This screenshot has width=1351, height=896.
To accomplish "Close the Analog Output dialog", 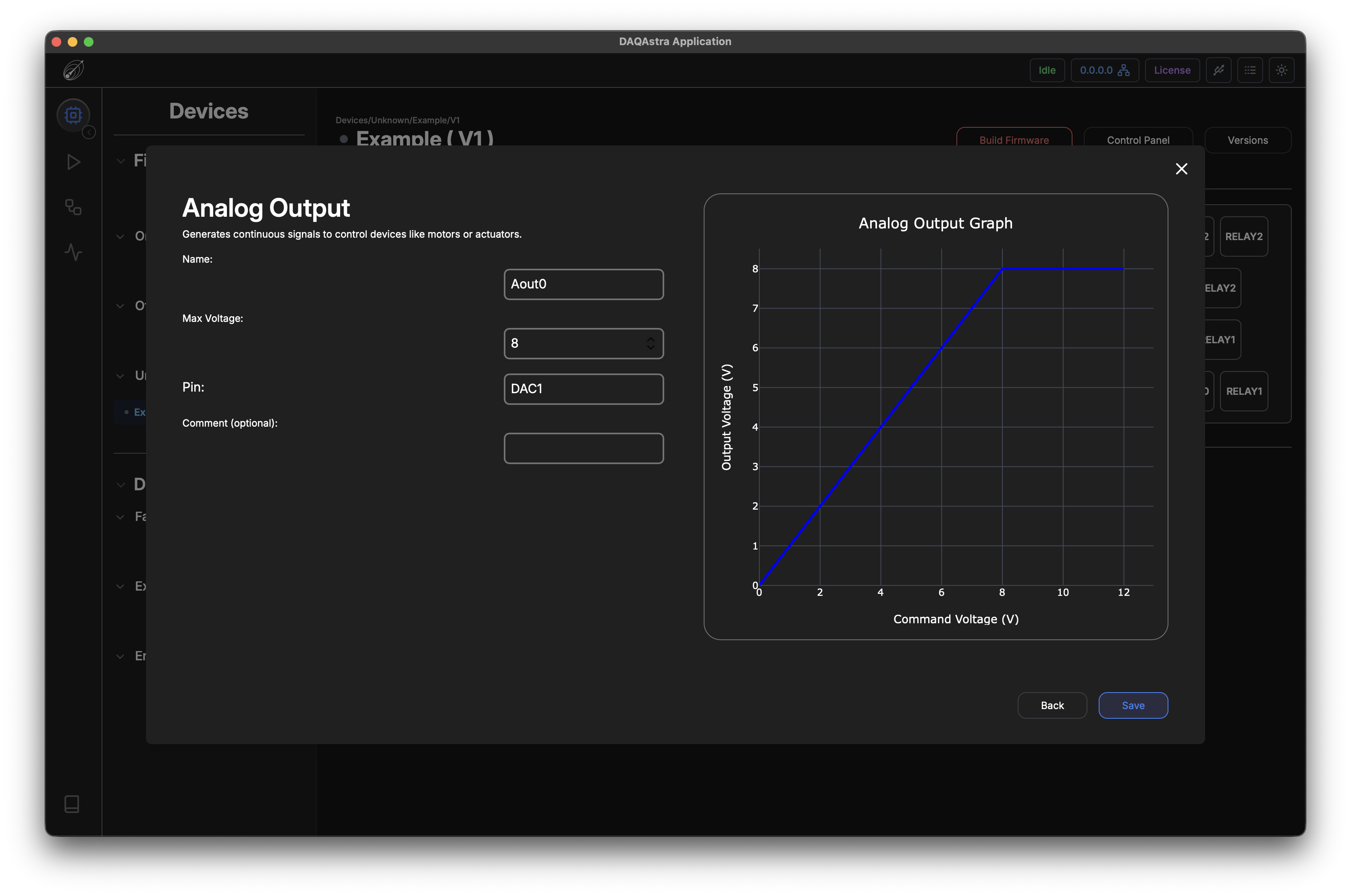I will click(x=1181, y=168).
